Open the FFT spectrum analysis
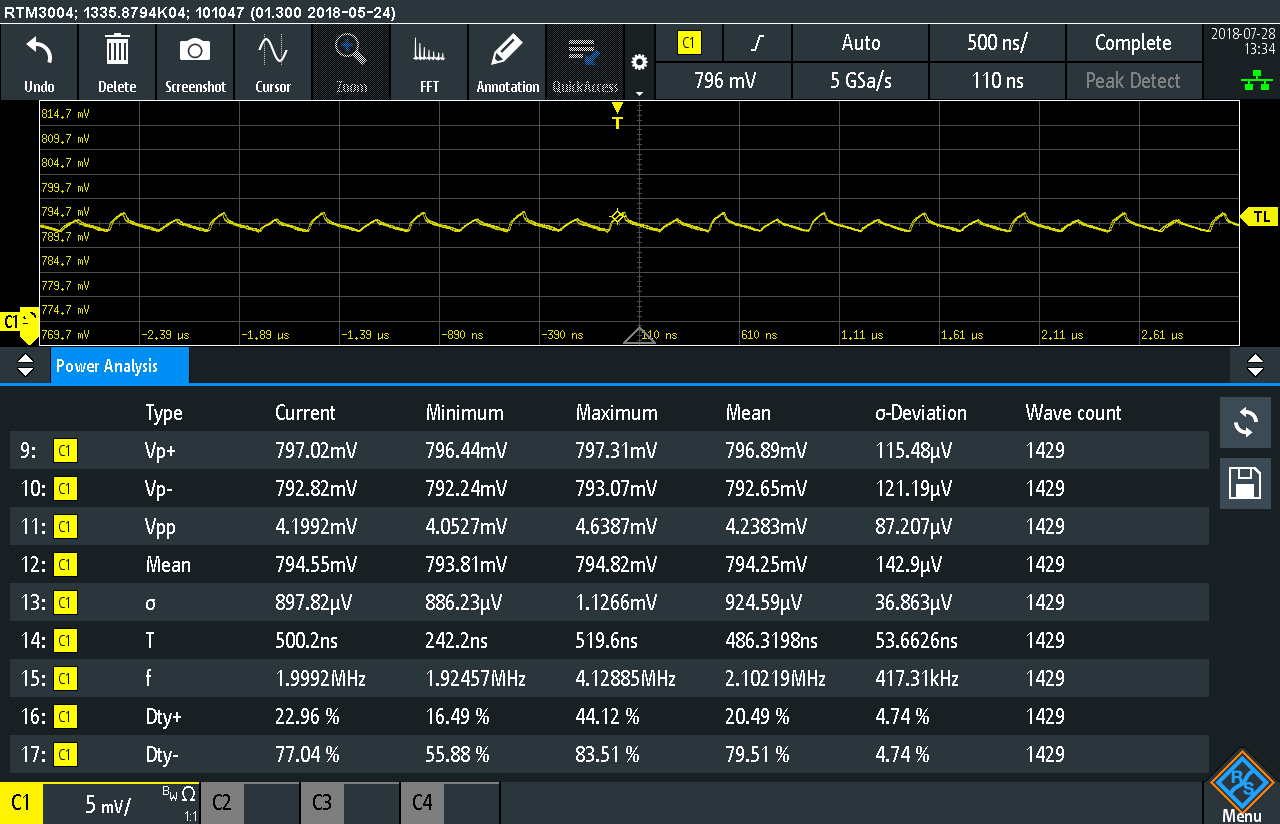The width and height of the screenshot is (1280, 824). pyautogui.click(x=429, y=51)
